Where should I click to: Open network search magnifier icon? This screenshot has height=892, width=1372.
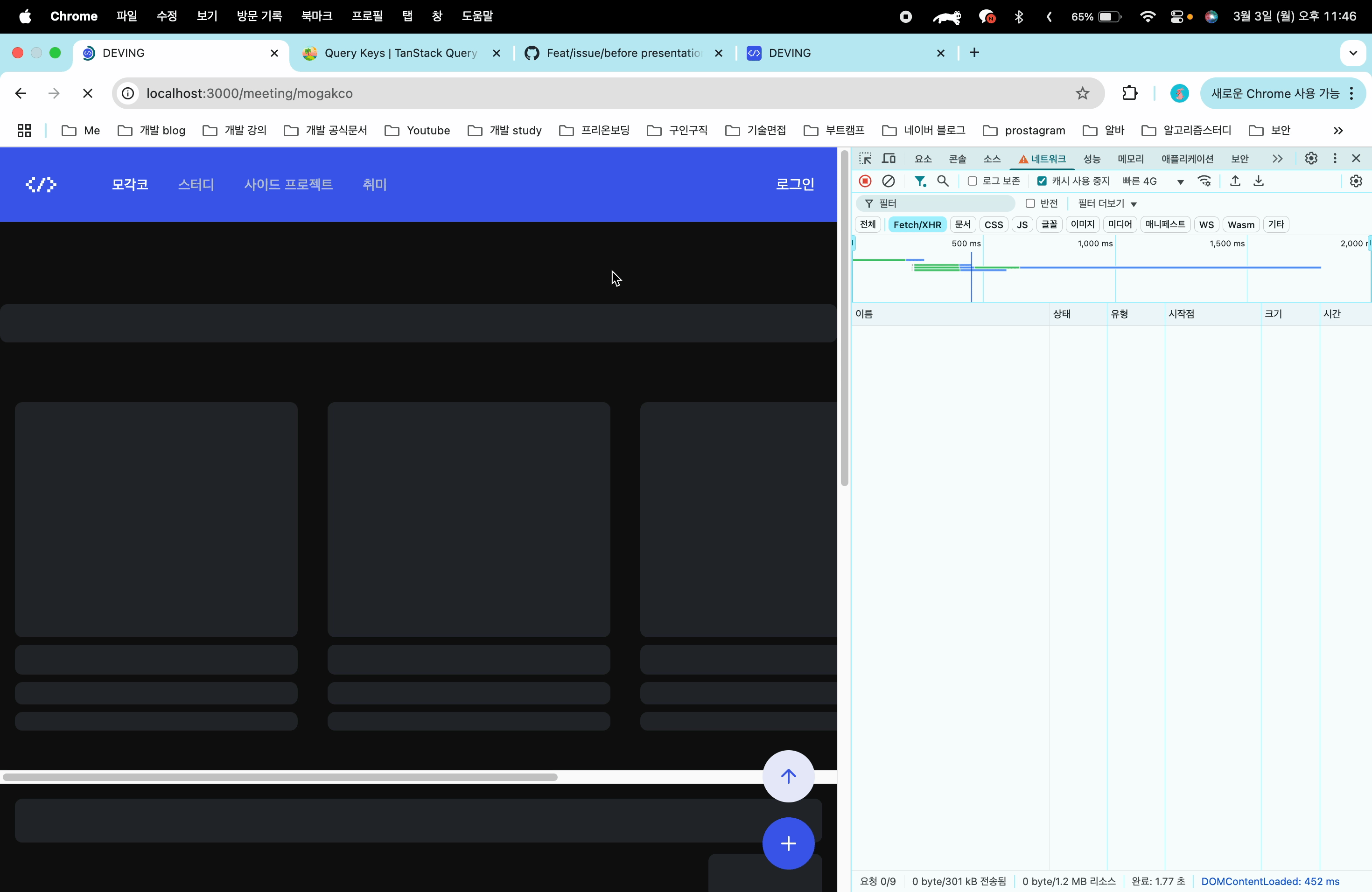943,181
